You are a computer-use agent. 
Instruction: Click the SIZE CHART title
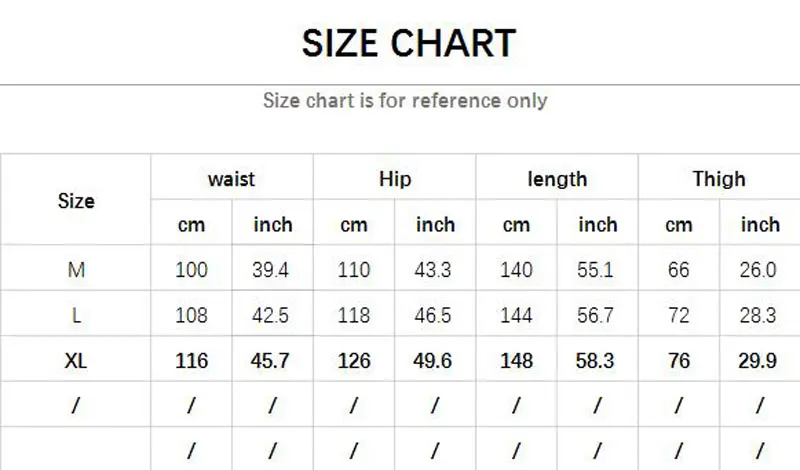point(409,43)
